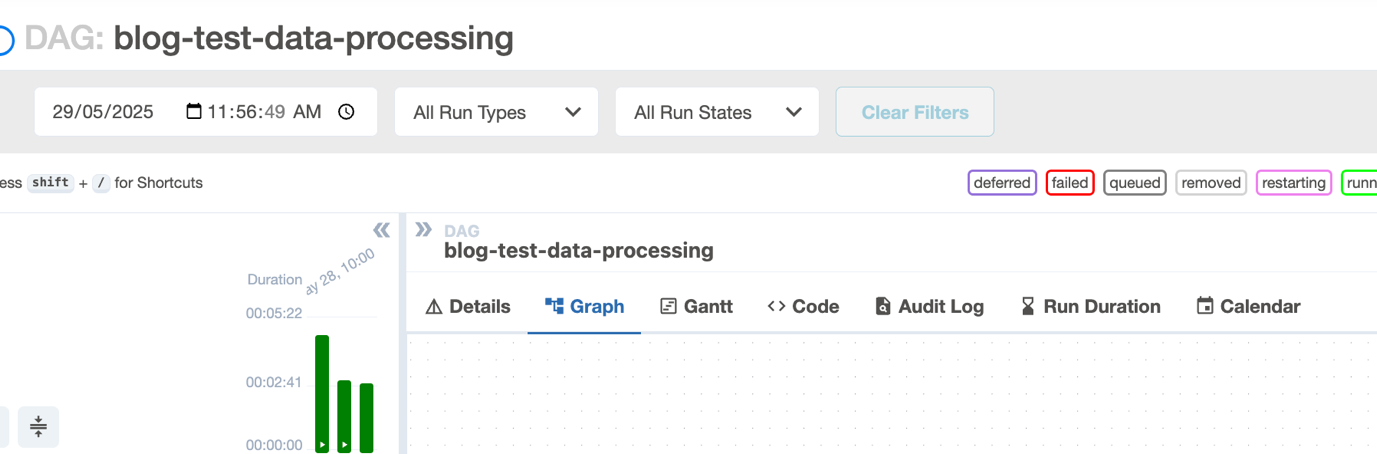Click the double-right chevron beside DAG label
Image resolution: width=1377 pixels, height=454 pixels.
click(x=424, y=230)
